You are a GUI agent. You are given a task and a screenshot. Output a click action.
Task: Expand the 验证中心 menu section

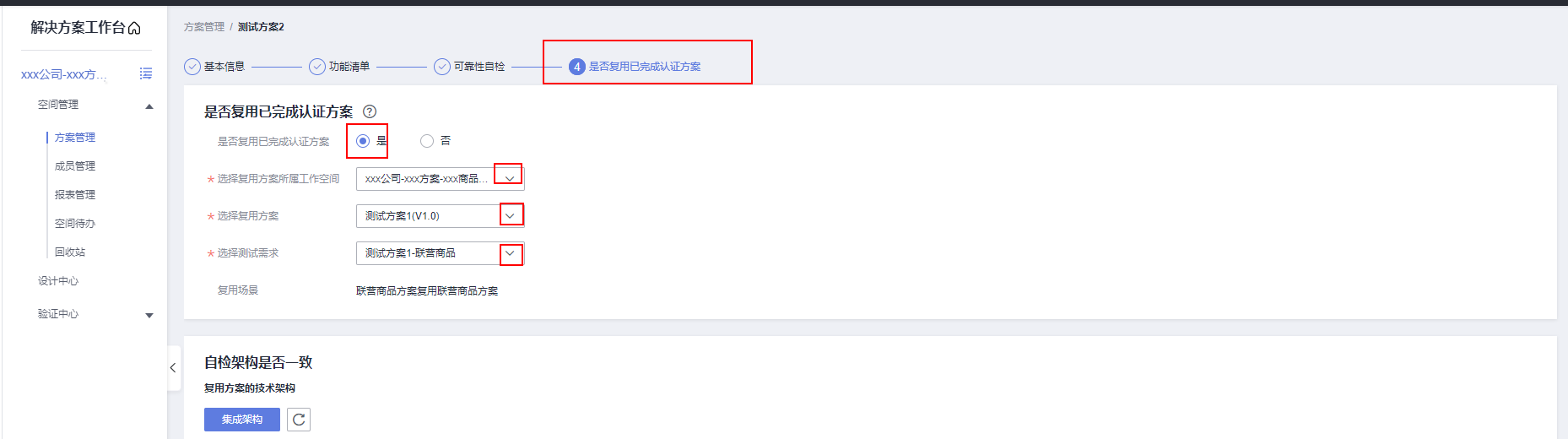(149, 316)
